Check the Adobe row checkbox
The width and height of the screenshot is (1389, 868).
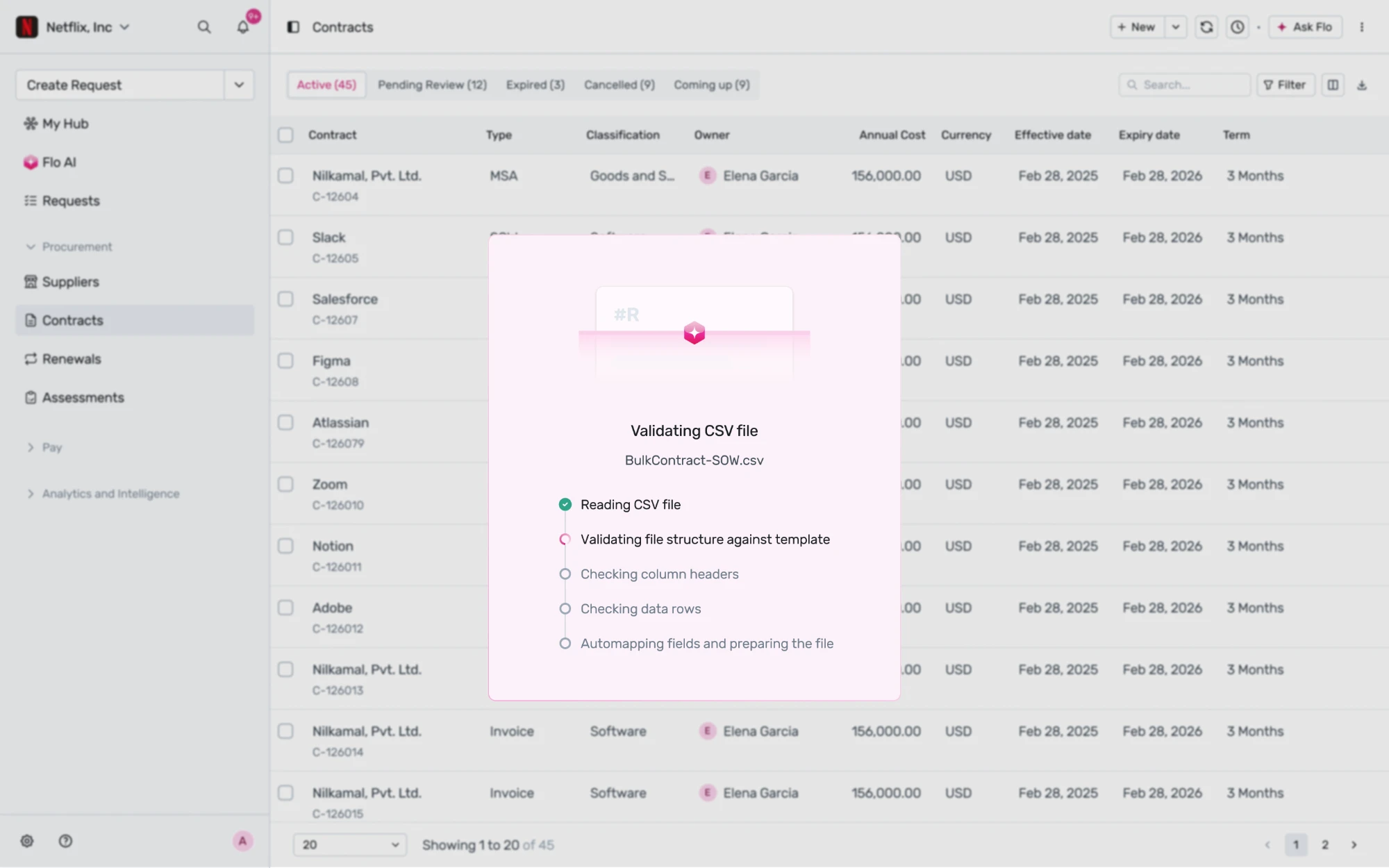point(285,608)
